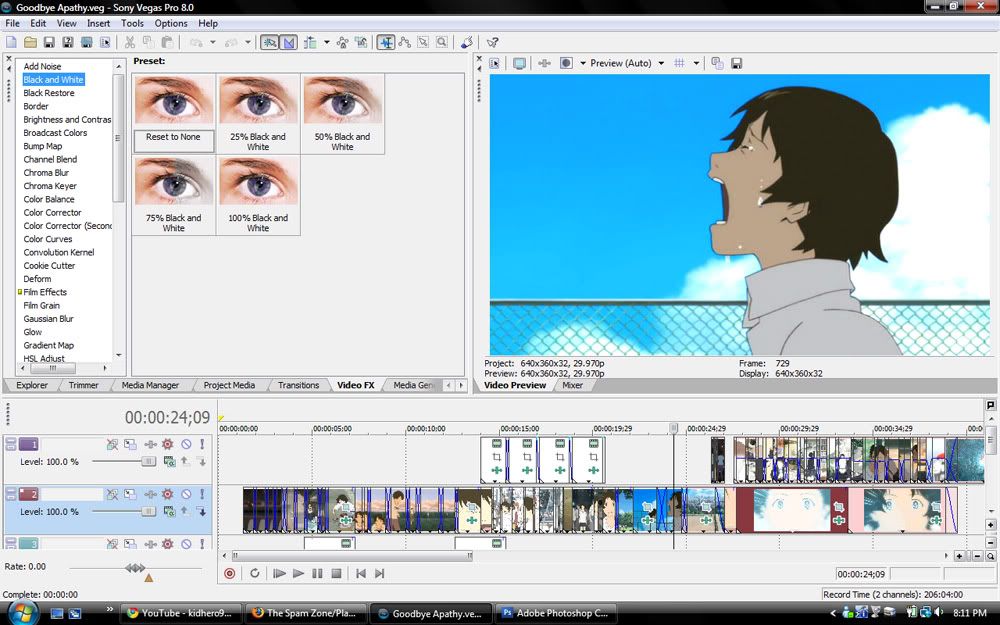This screenshot has width=1000, height=625.
Task: Toggle Enable Snapping toolbar button
Action: pos(270,43)
